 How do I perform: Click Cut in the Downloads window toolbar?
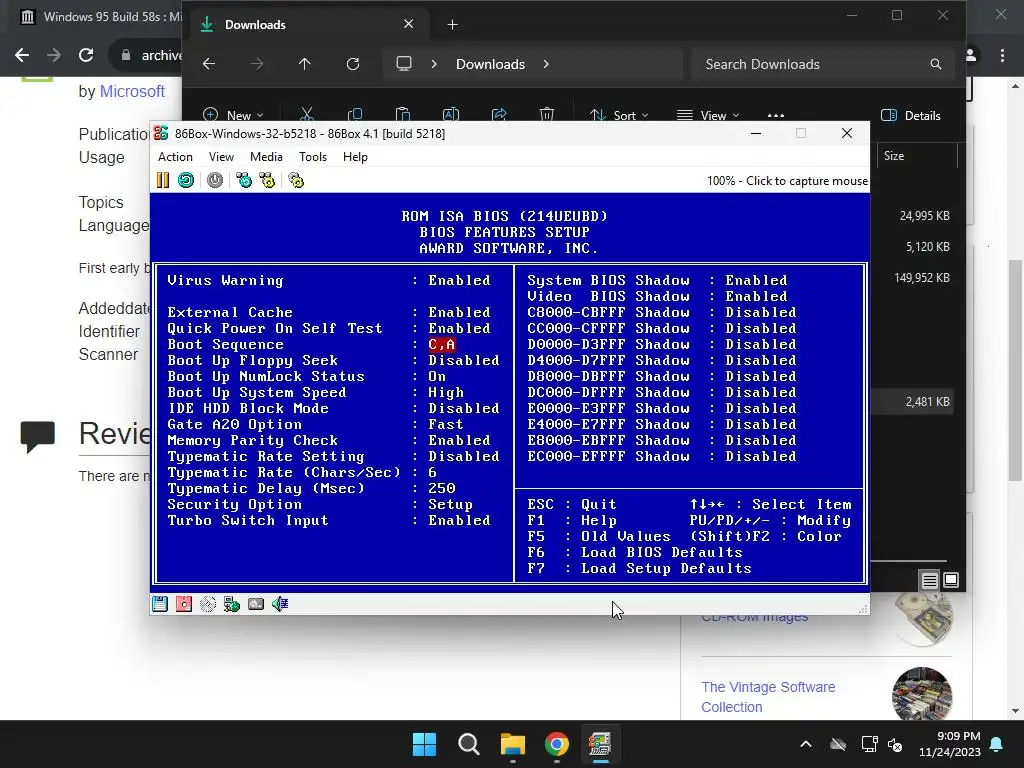click(306, 115)
